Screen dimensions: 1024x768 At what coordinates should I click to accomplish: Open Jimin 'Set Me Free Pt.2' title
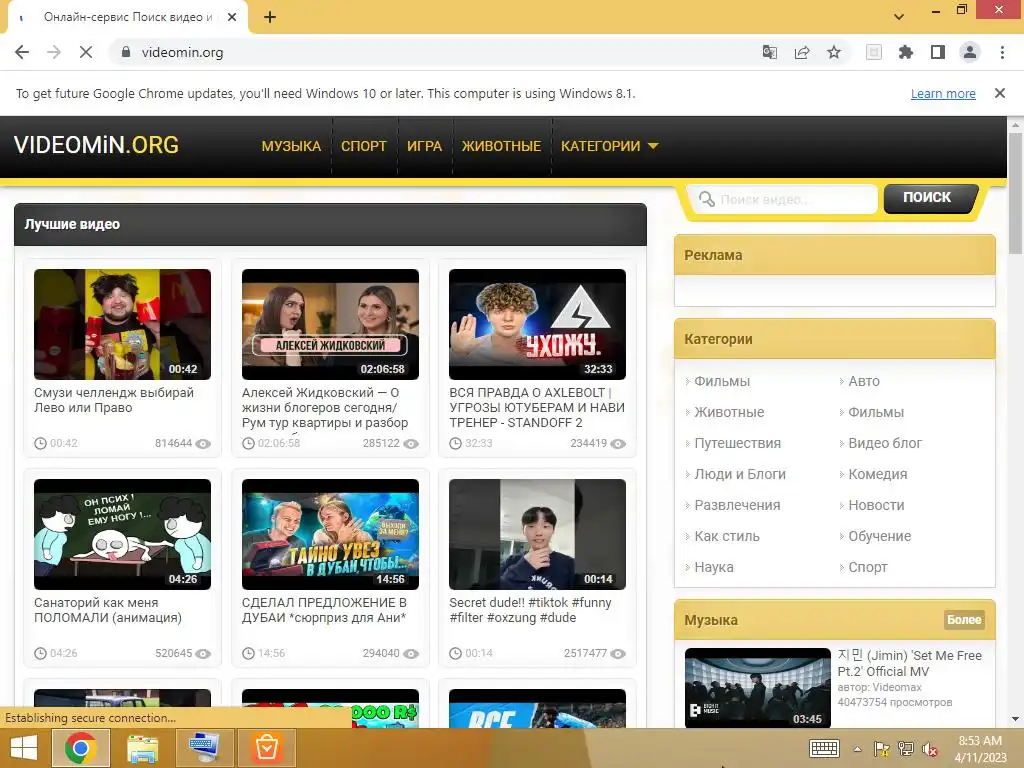(x=909, y=664)
